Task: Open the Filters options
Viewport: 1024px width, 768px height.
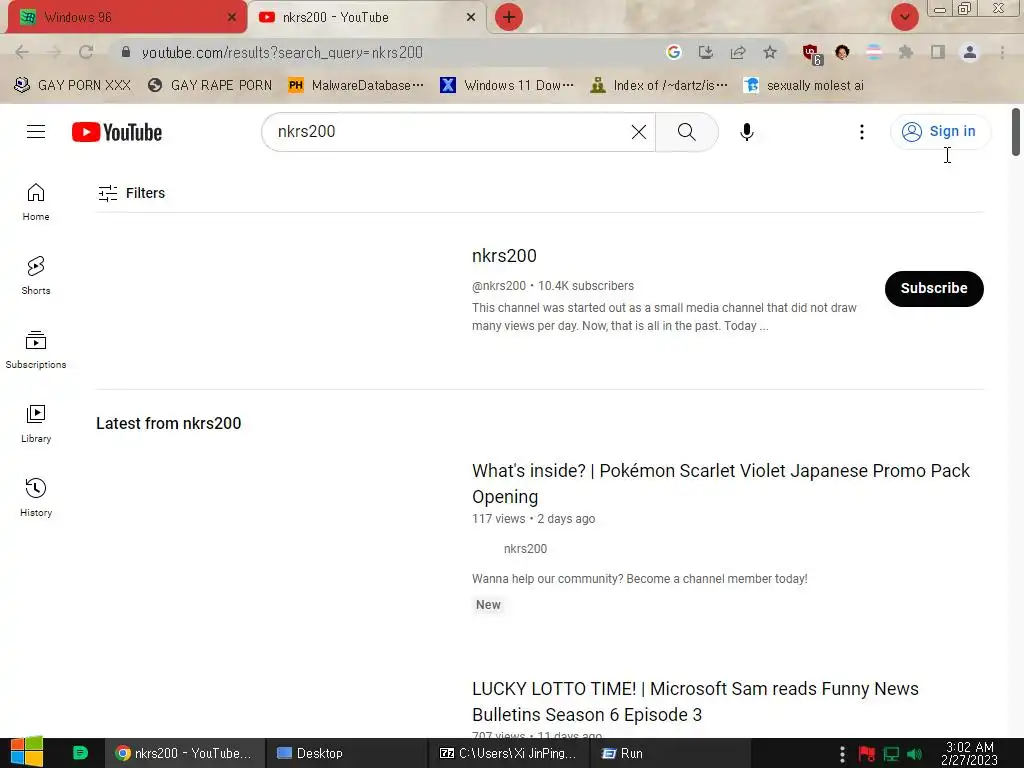Action: click(131, 193)
